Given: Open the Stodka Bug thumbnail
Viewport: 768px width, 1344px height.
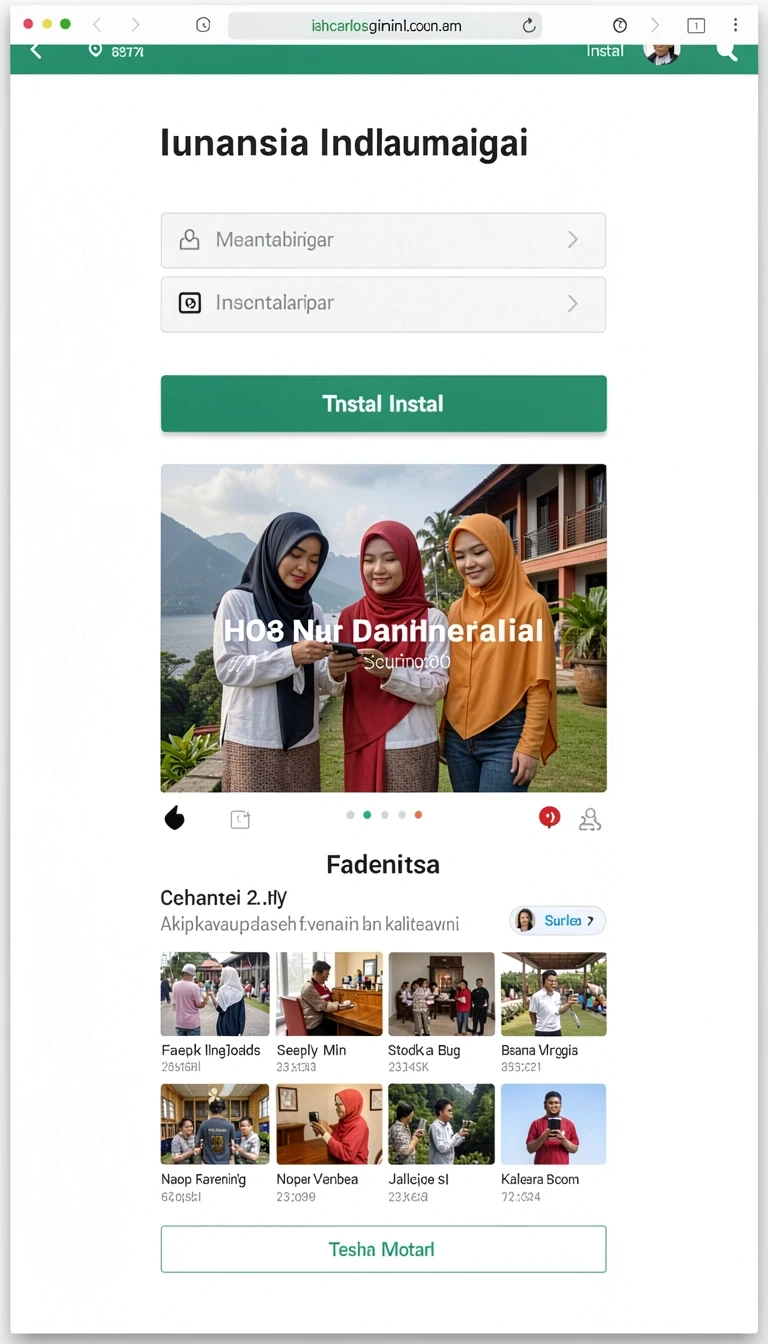Looking at the screenshot, I should pos(441,994).
